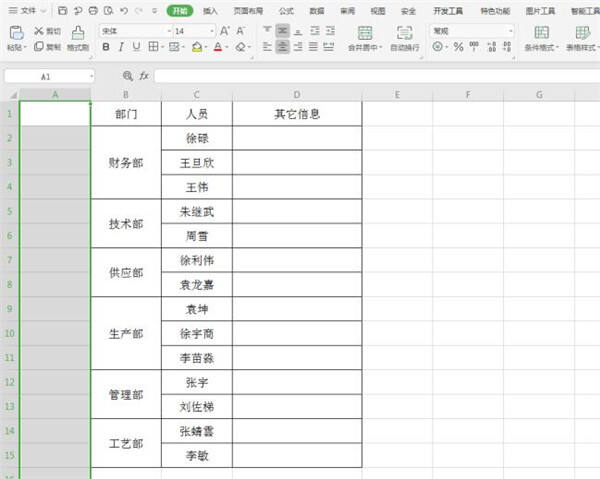Click the Redo arrow
Screen dimensions: 600x479
coord(139,11)
